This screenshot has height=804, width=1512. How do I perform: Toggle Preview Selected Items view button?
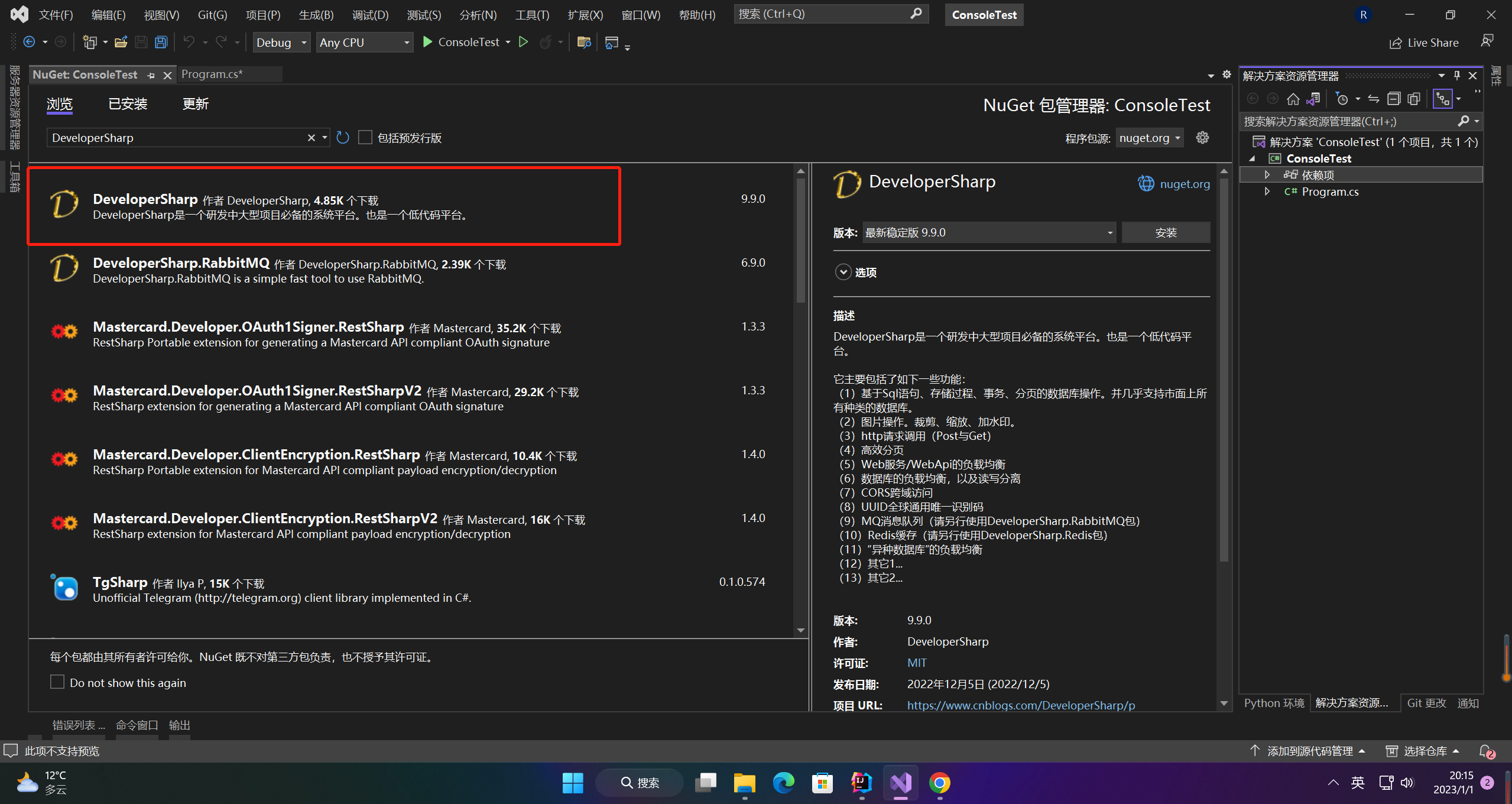[1443, 99]
